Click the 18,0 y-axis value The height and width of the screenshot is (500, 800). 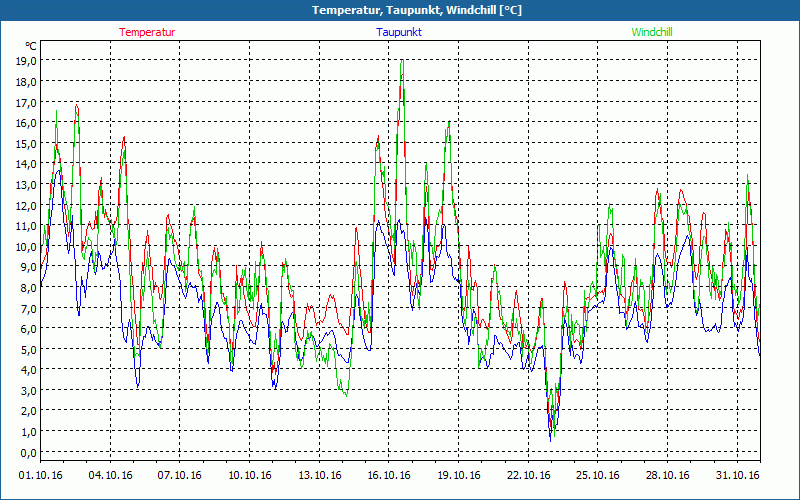point(26,82)
